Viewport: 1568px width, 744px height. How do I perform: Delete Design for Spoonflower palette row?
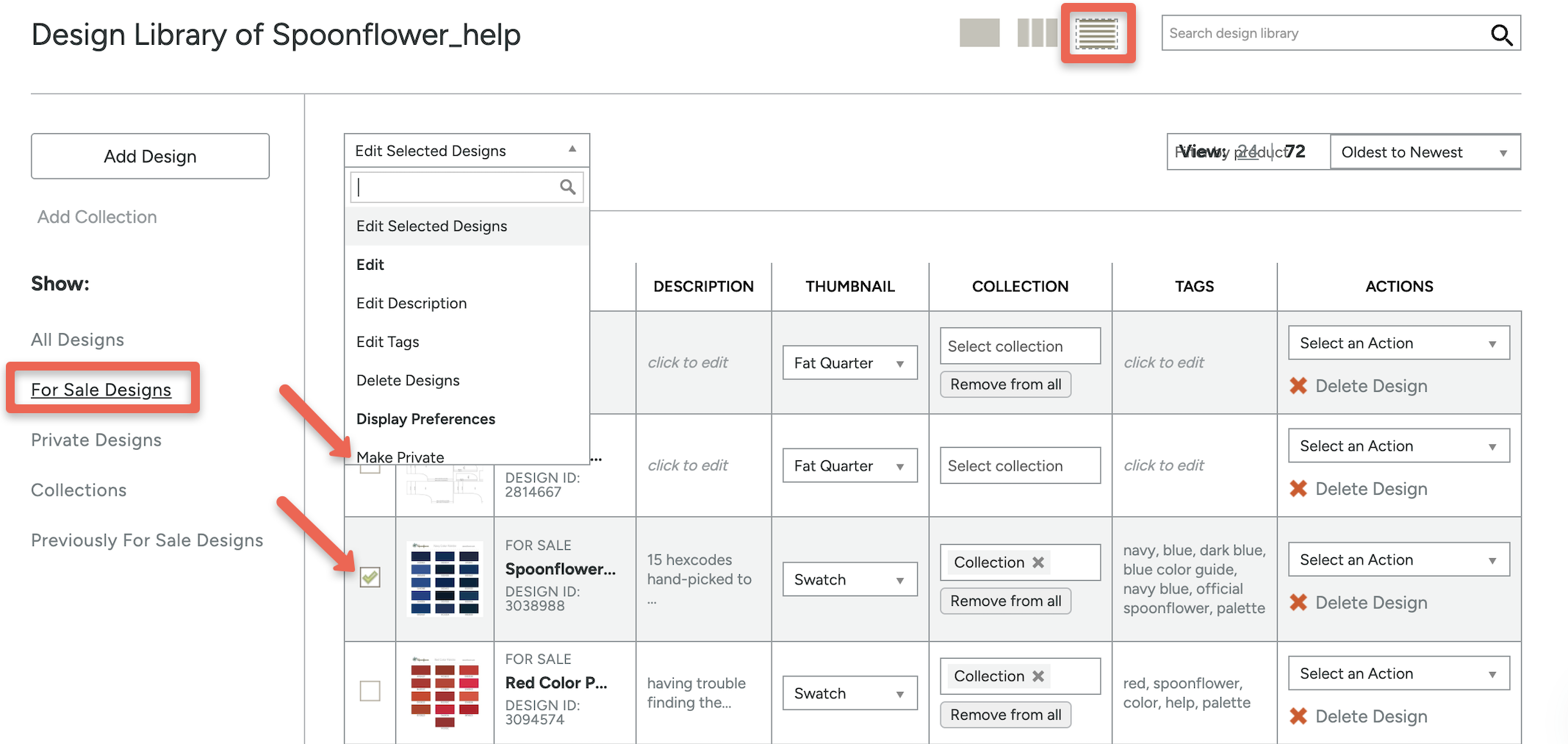[x=1359, y=603]
